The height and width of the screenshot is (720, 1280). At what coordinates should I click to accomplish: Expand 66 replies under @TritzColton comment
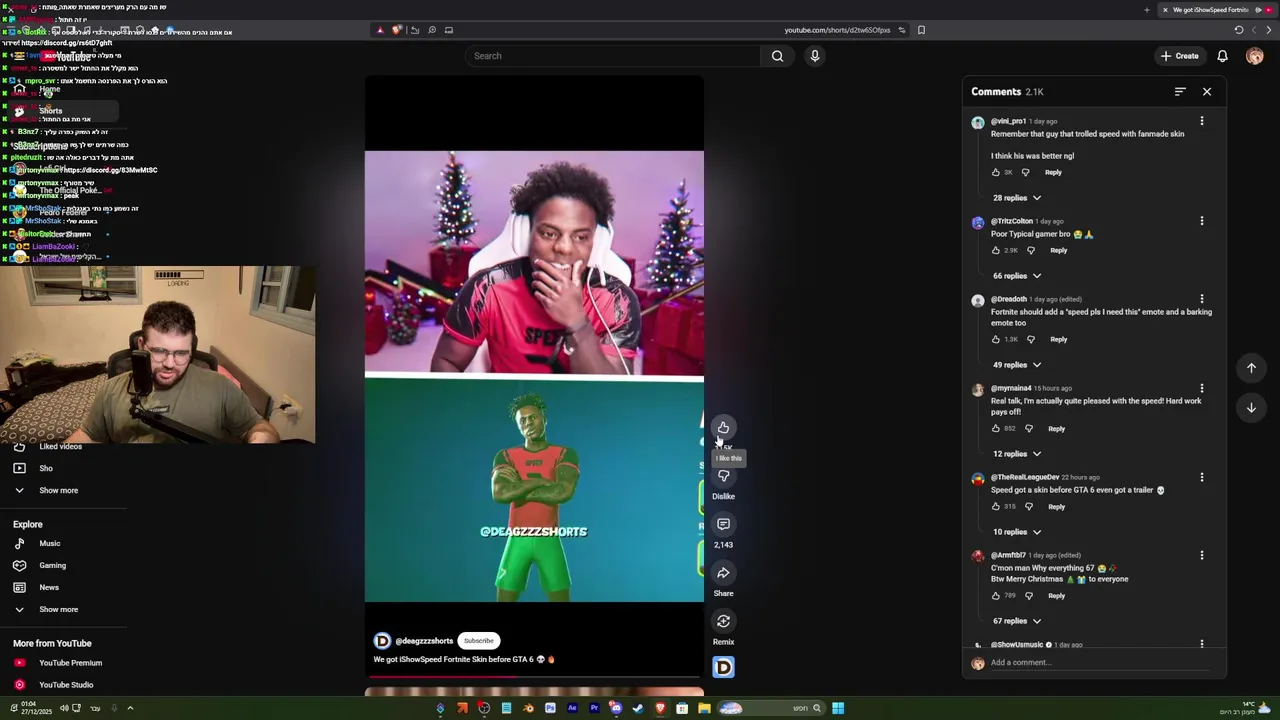pyautogui.click(x=1017, y=276)
